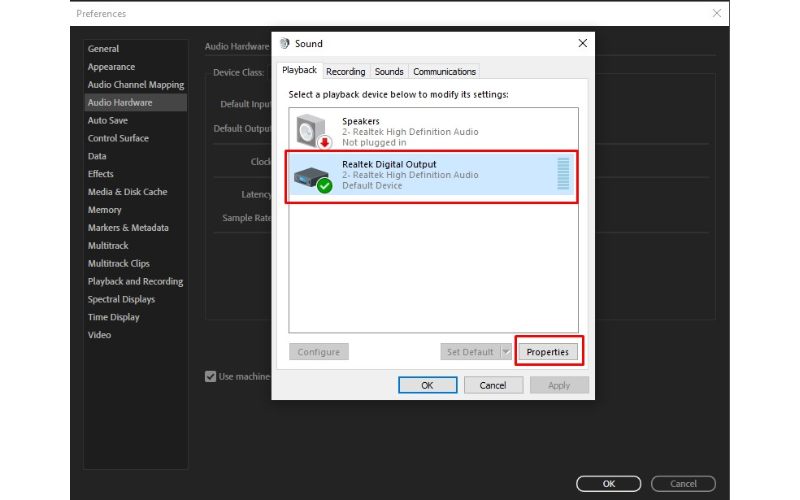800x500 pixels.
Task: Select Playback and Recording preferences category
Action: 135,281
